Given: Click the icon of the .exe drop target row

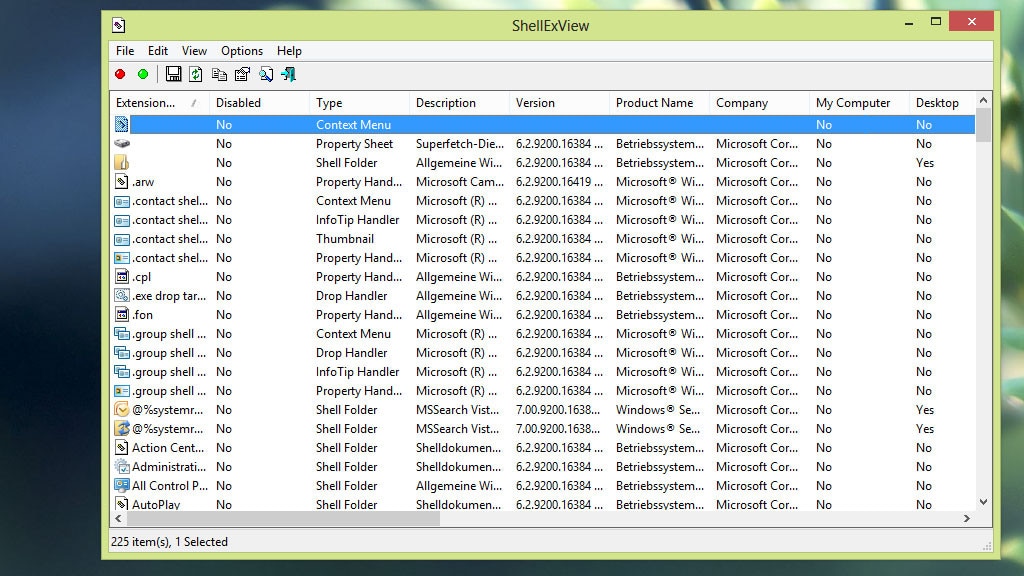Looking at the screenshot, I should [x=122, y=295].
